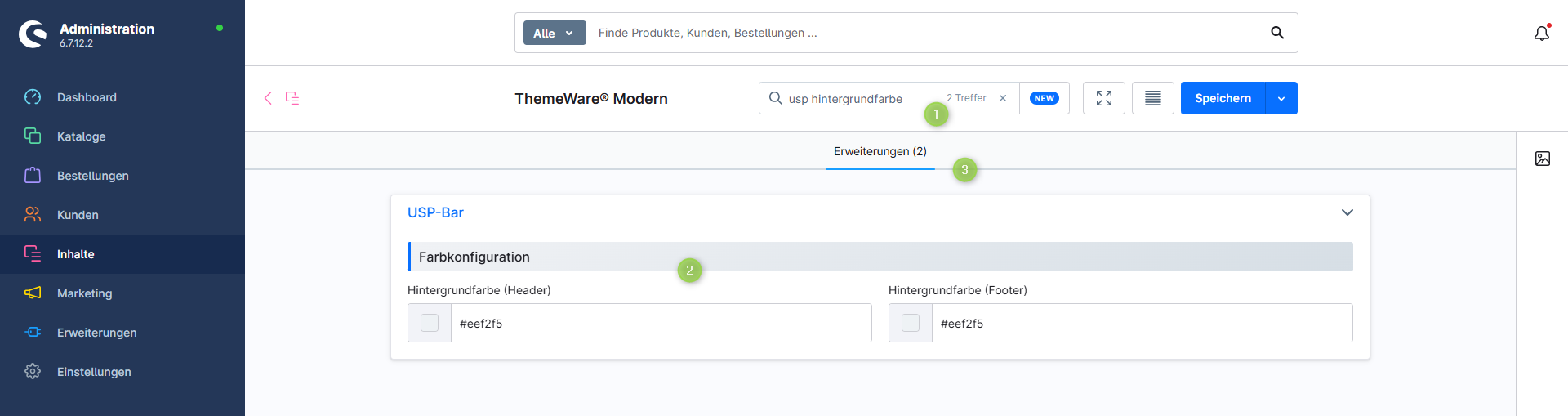
Task: Click the Hintergrundfarbe (Footer) label
Action: click(958, 290)
